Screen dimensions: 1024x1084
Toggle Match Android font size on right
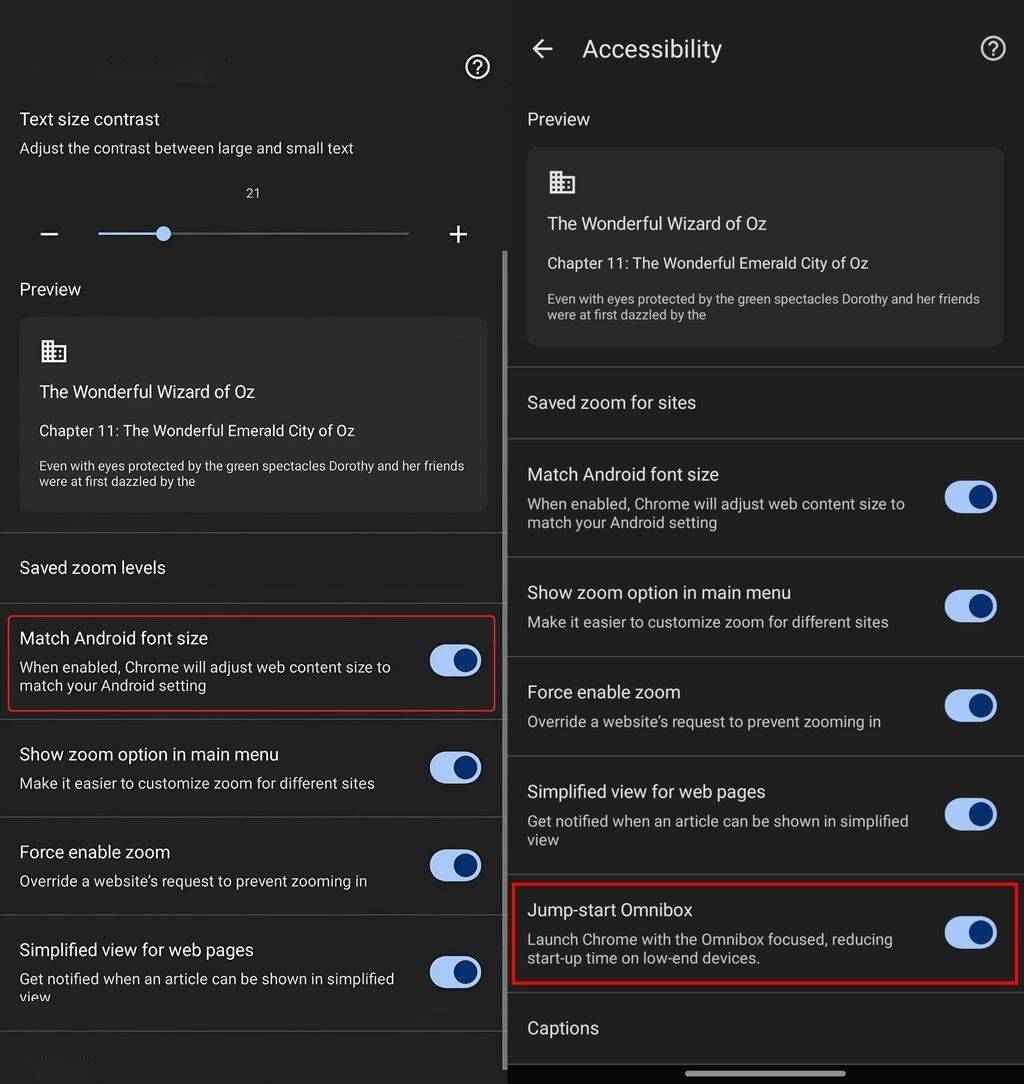point(970,497)
